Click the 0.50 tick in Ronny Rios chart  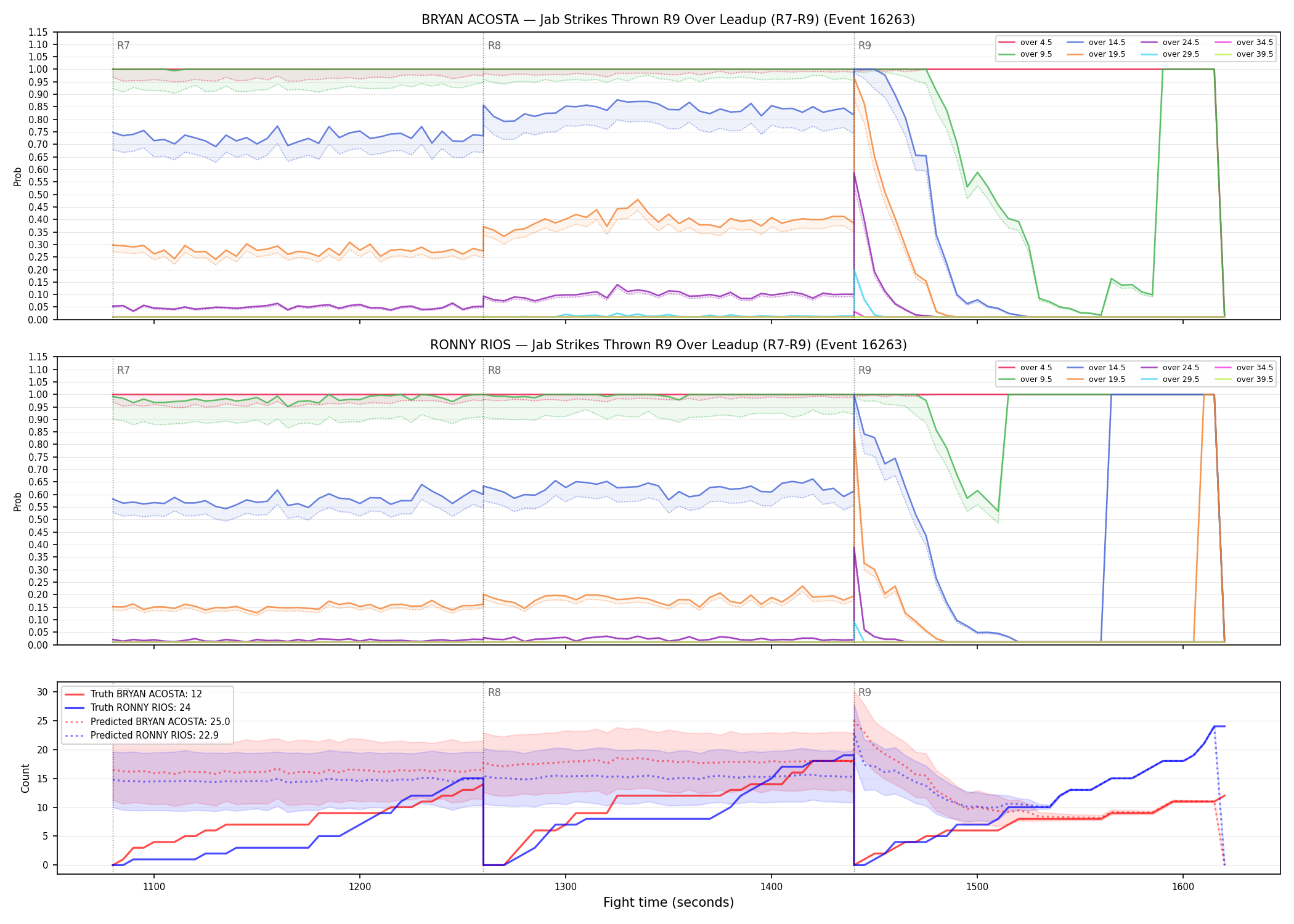point(38,519)
